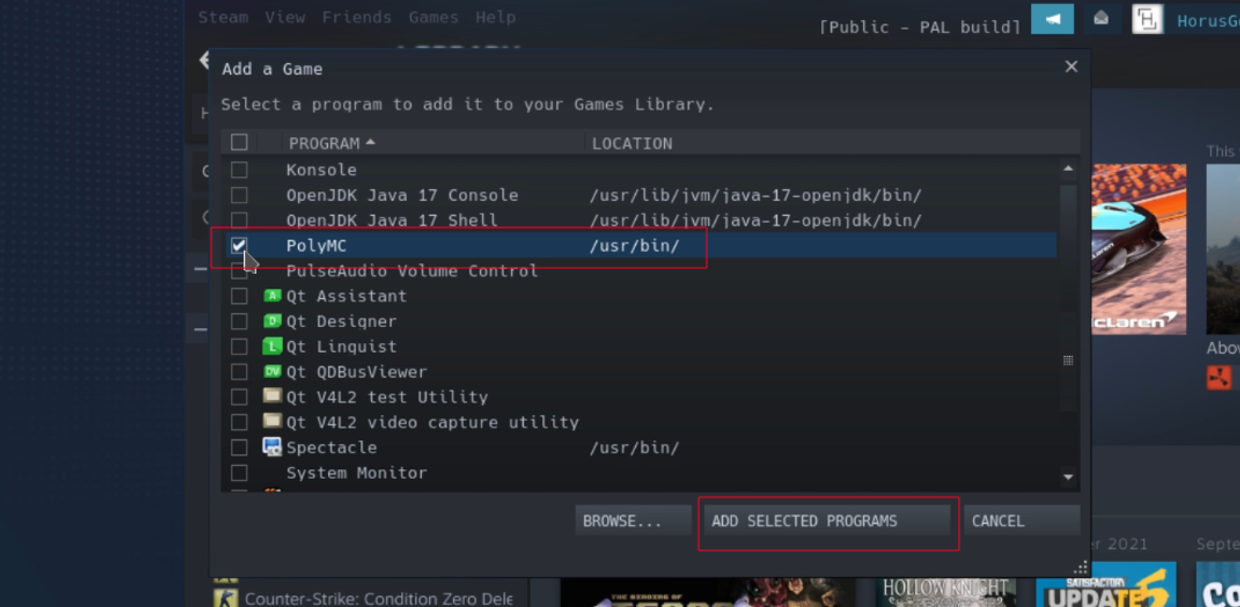Screen dimensions: 1240x607
Task: Click the CANCEL button
Action: coord(1022,521)
